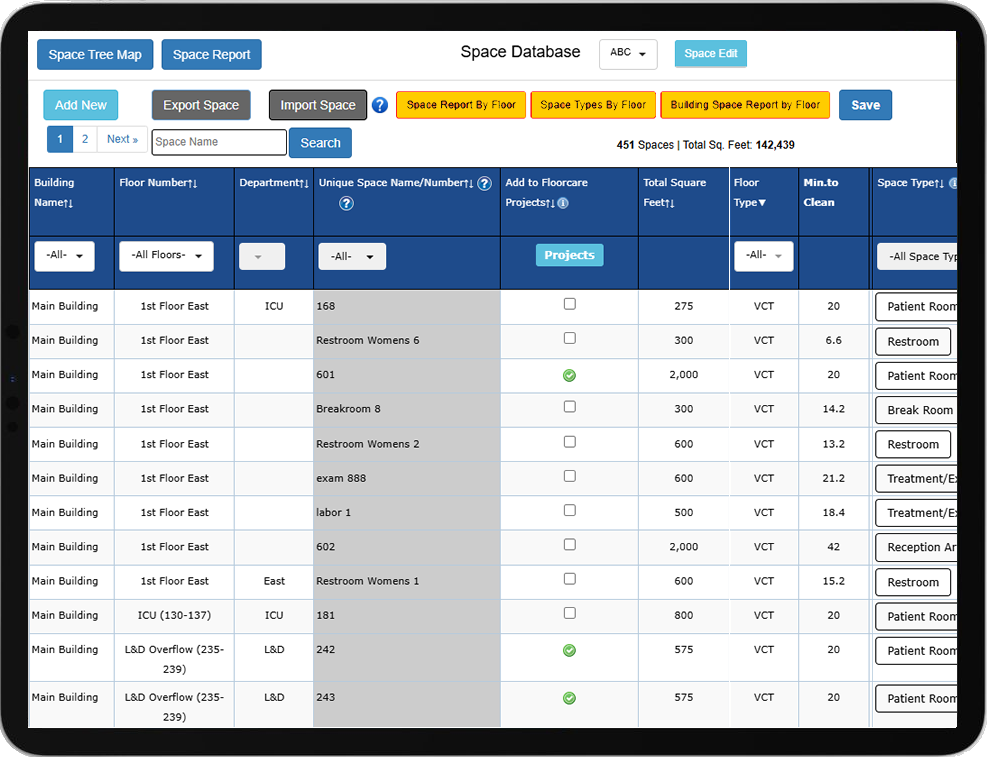987x757 pixels.
Task: Click the Space Name search field
Action: point(219,142)
